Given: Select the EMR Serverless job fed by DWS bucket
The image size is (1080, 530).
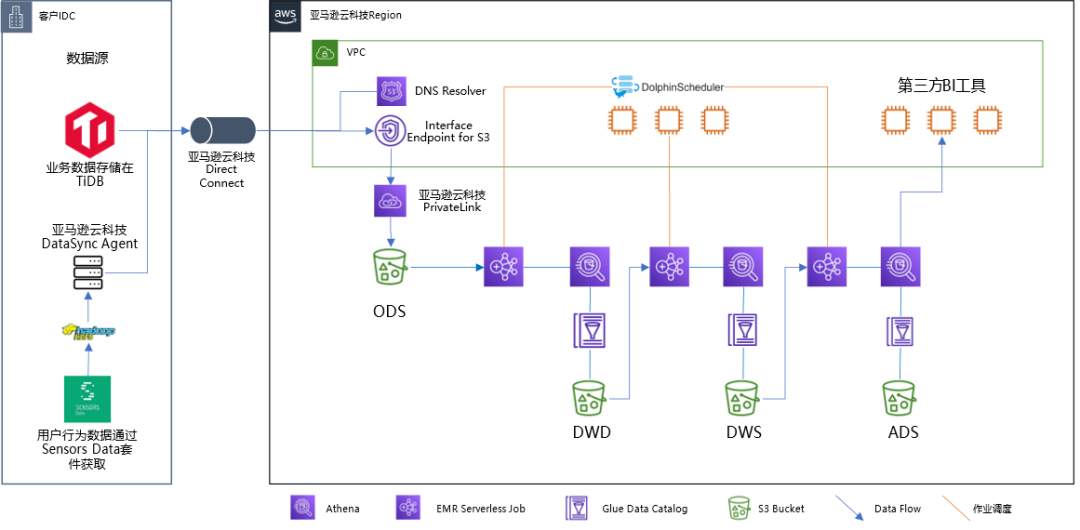Looking at the screenshot, I should coord(827,266).
